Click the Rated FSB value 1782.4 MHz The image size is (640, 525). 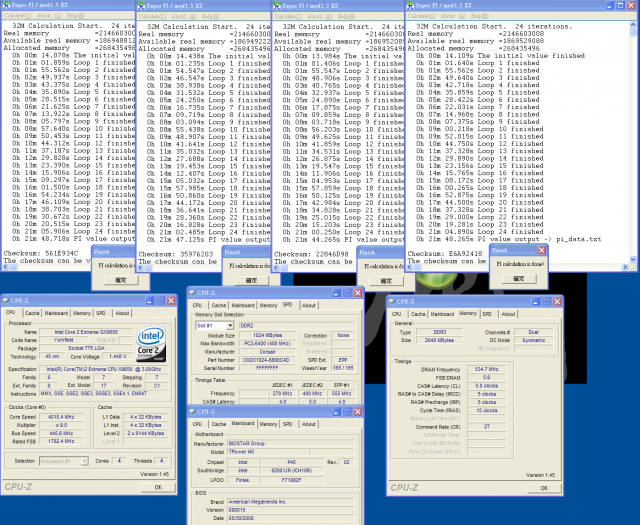tap(61, 441)
